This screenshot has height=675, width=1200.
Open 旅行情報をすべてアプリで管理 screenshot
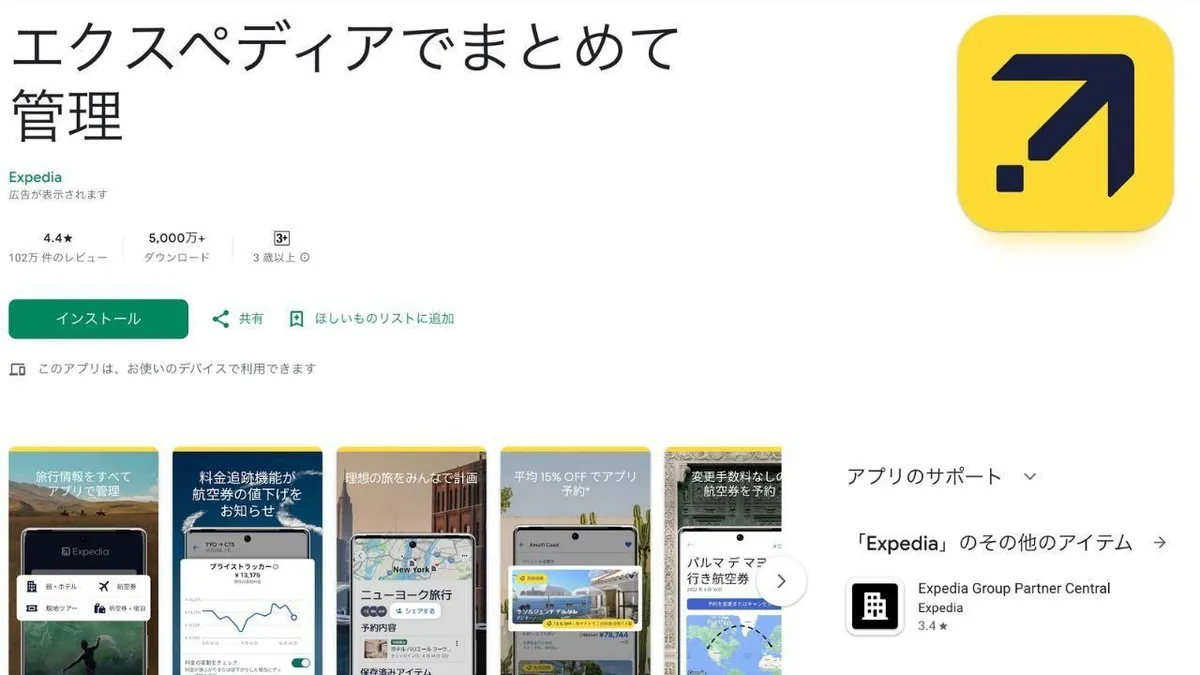[x=84, y=561]
